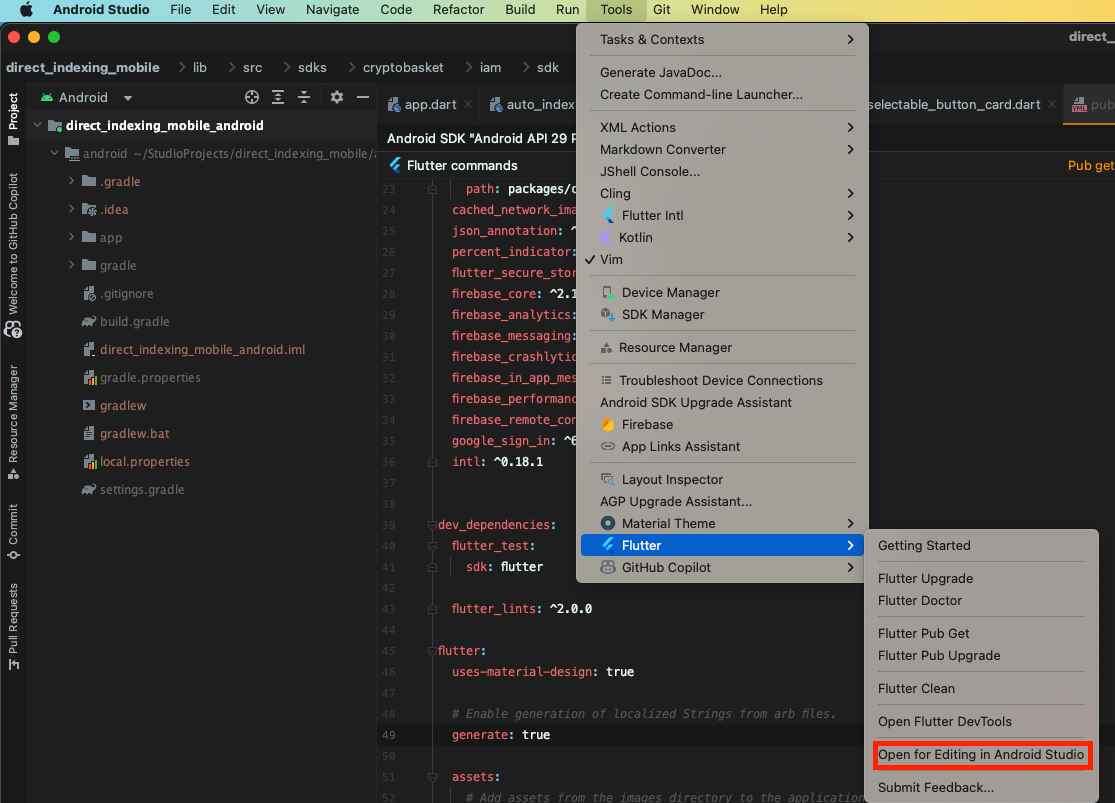Expand the gradle folder

pyautogui.click(x=71, y=265)
